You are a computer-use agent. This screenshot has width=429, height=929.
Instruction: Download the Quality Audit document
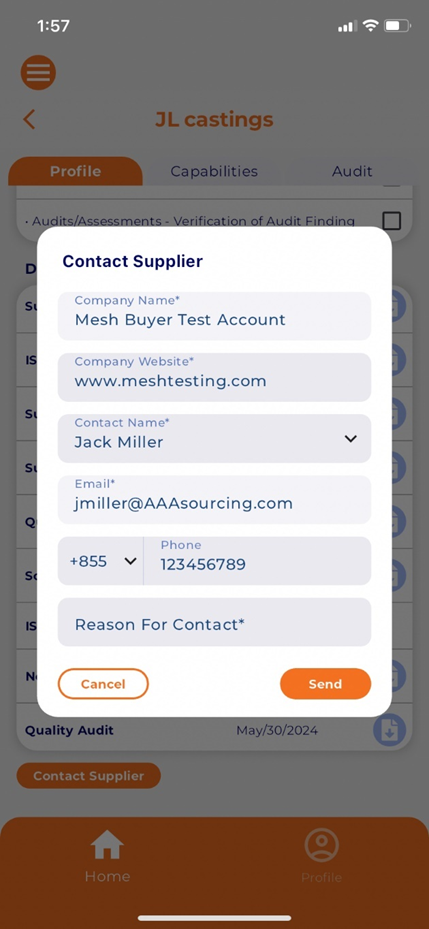389,730
